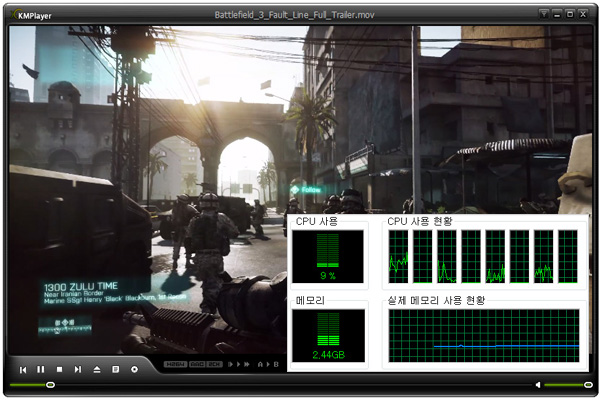Click the seek bar handle
Image resolution: width=600 pixels, height=400 pixels.
point(50,385)
